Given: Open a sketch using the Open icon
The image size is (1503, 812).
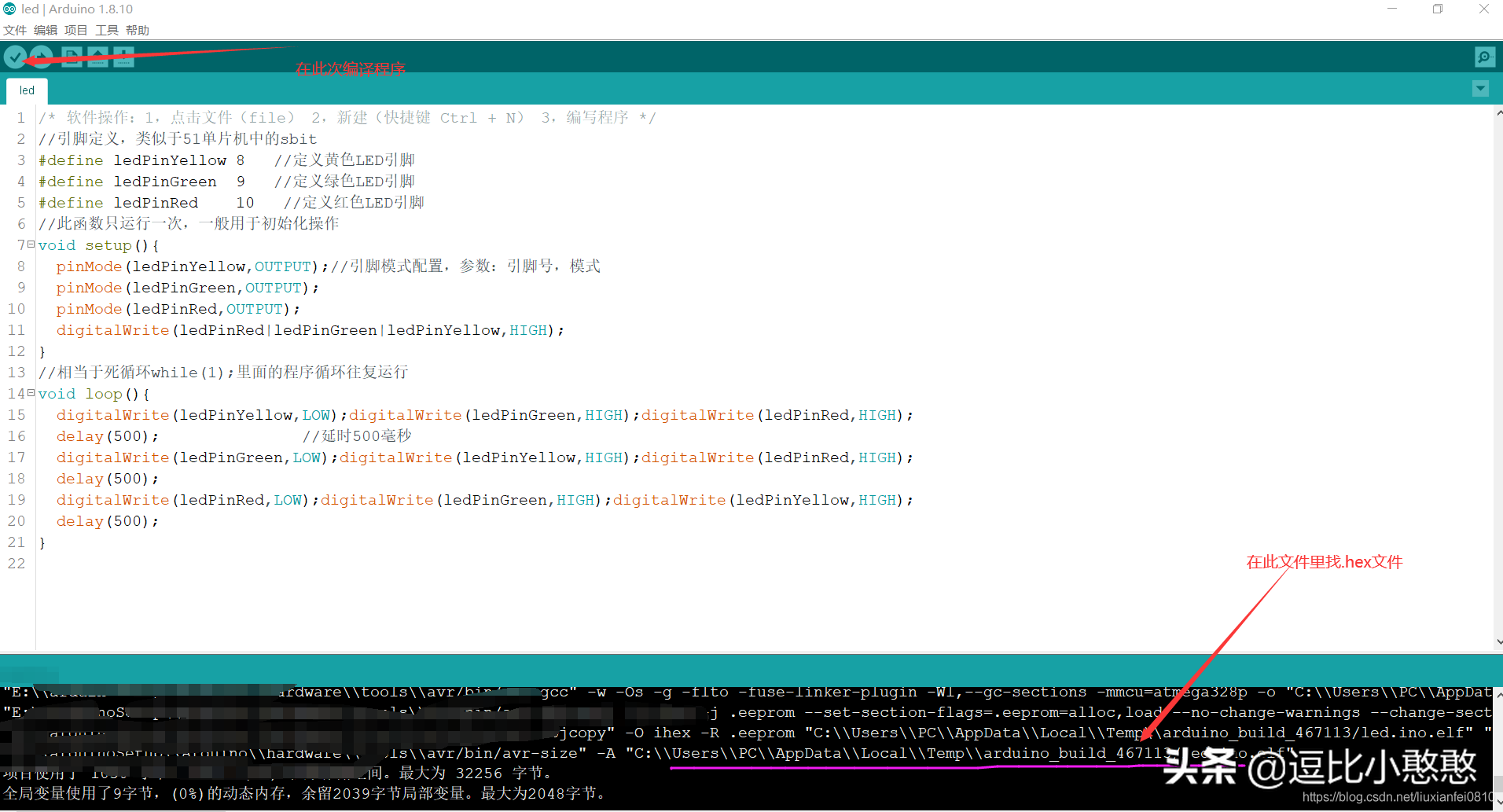Looking at the screenshot, I should pyautogui.click(x=97, y=57).
